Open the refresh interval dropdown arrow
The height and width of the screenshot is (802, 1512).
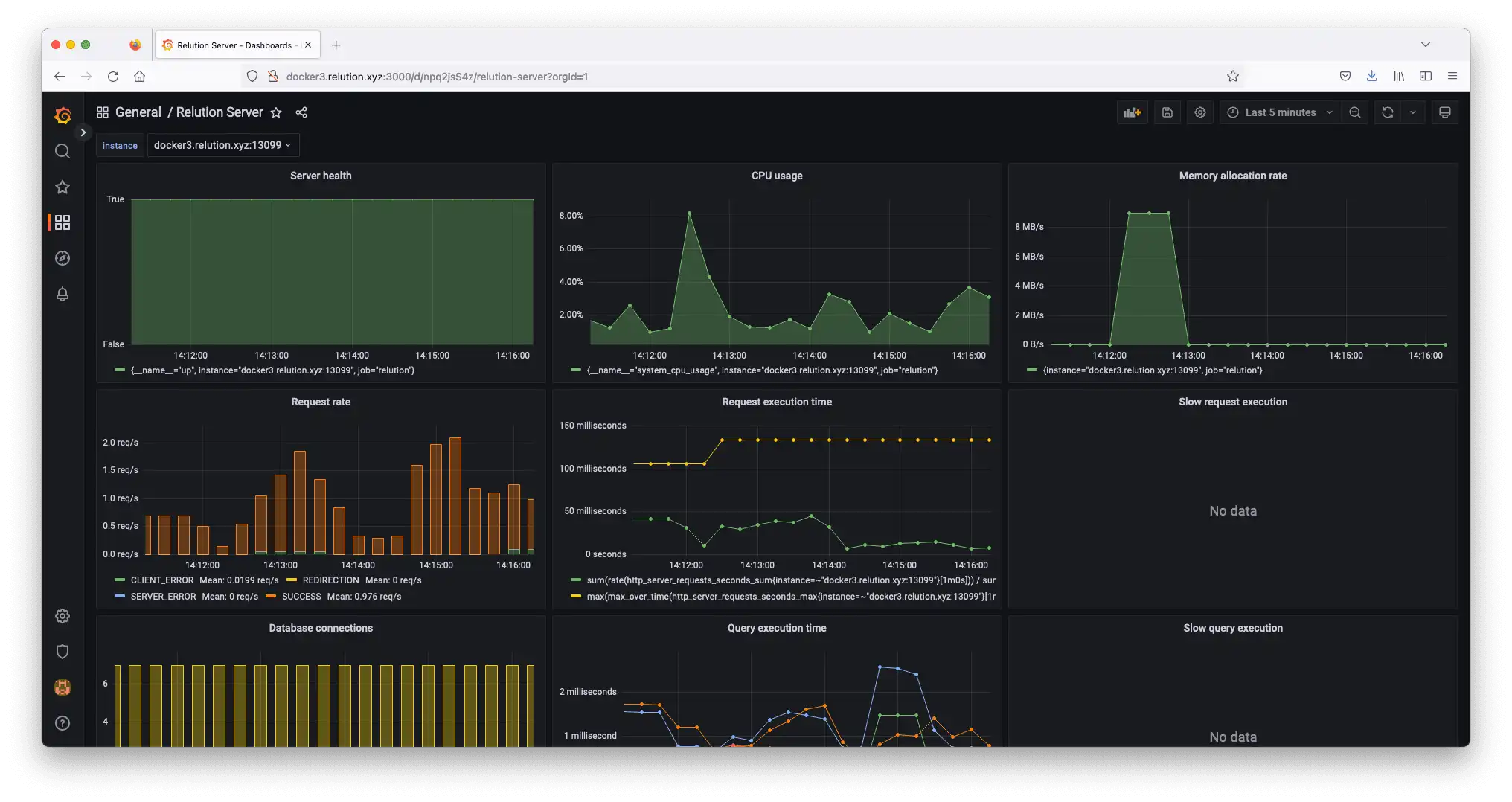(x=1413, y=112)
